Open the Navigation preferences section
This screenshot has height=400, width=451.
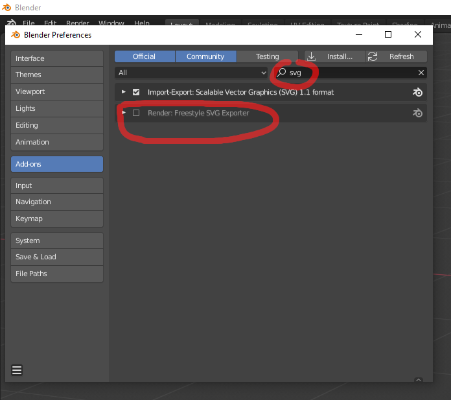[x=57, y=202]
